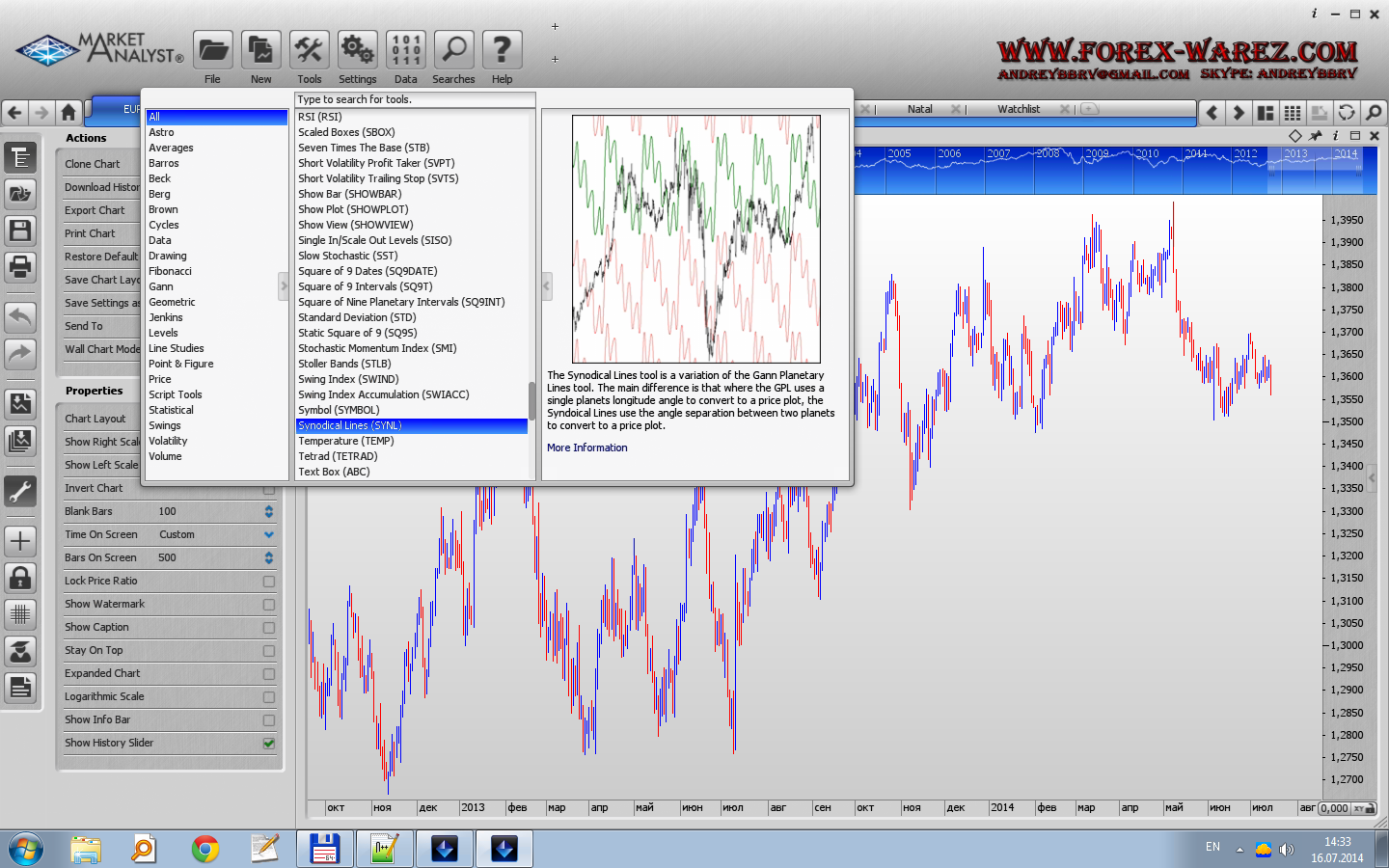
Task: Toggle the Show Watermark checkbox
Action: pyautogui.click(x=269, y=605)
